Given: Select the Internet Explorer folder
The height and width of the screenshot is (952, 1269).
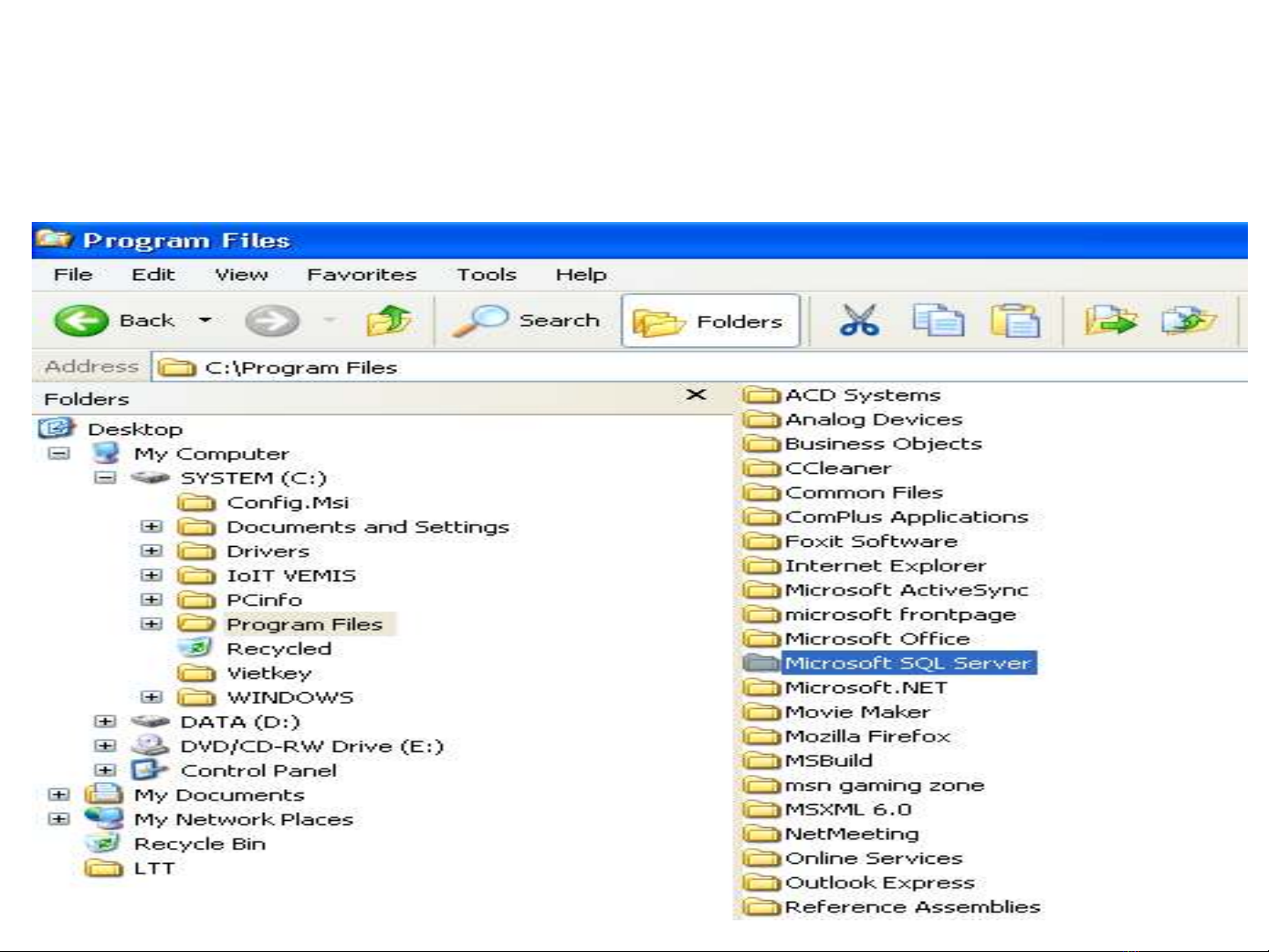Looking at the screenshot, I should (x=885, y=565).
